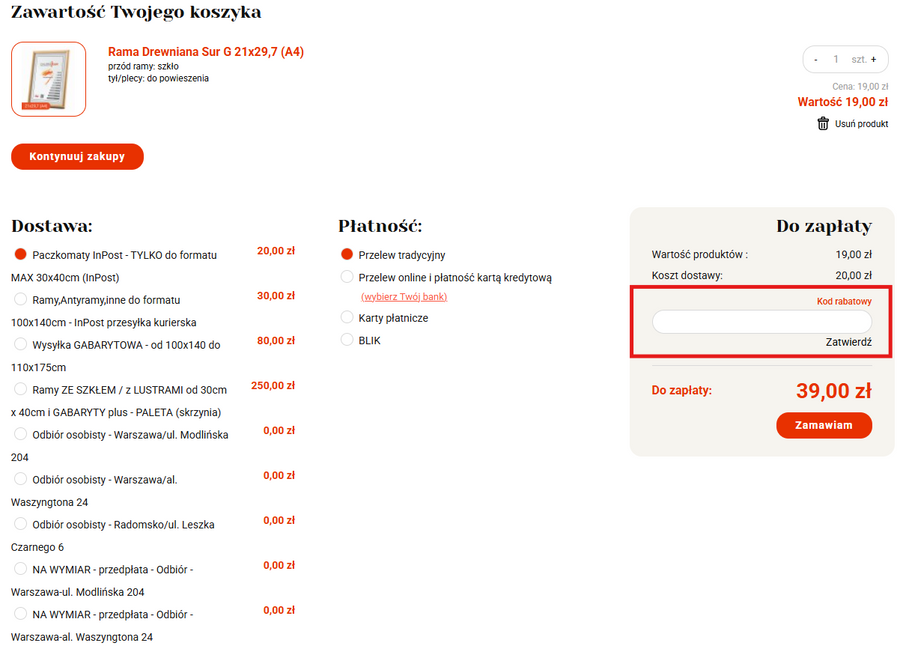This screenshot has height=648, width=900.
Task: Choose InPost przesyłka kurierska delivery for 30,00 zł
Action: [20, 299]
